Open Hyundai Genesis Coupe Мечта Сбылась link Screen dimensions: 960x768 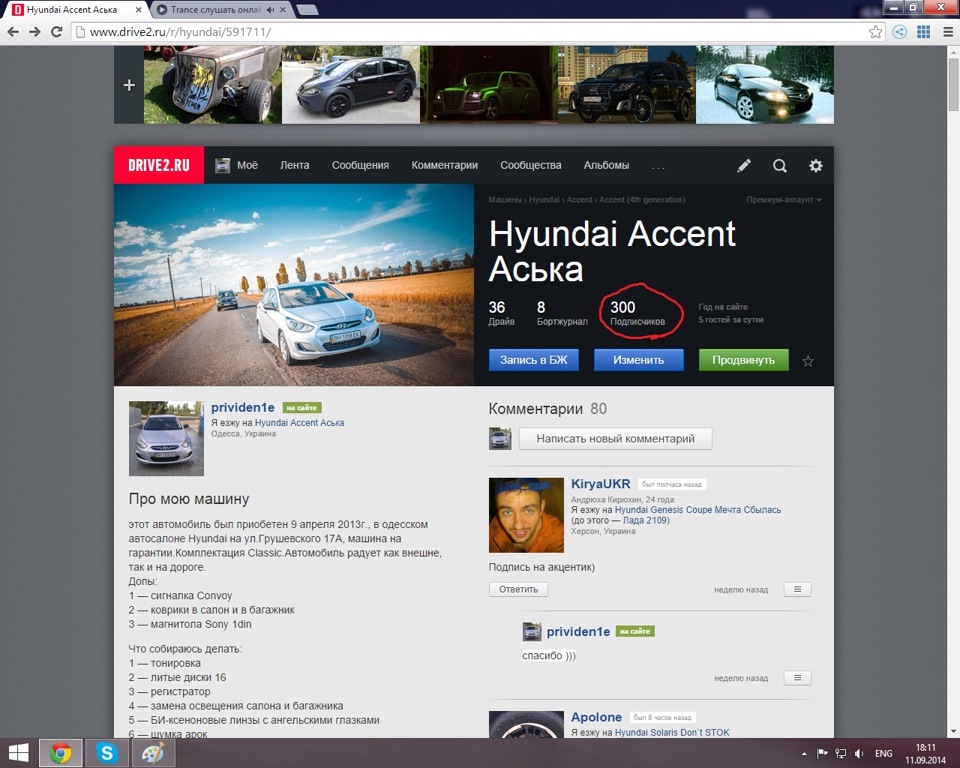pyautogui.click(x=698, y=510)
